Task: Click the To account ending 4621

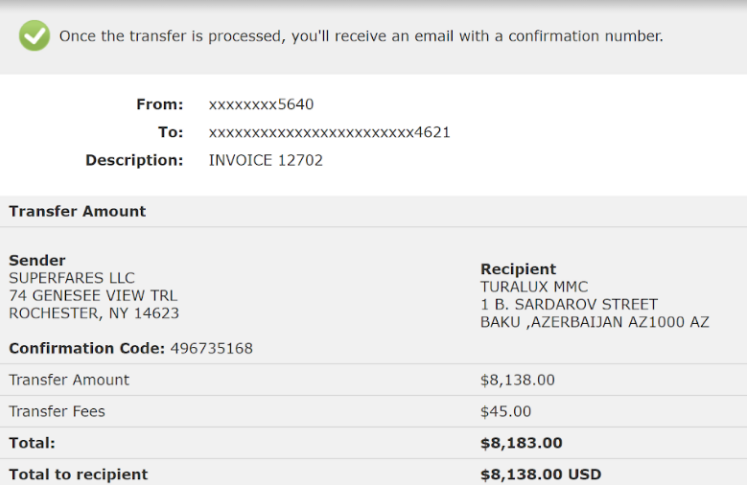Action: point(329,132)
